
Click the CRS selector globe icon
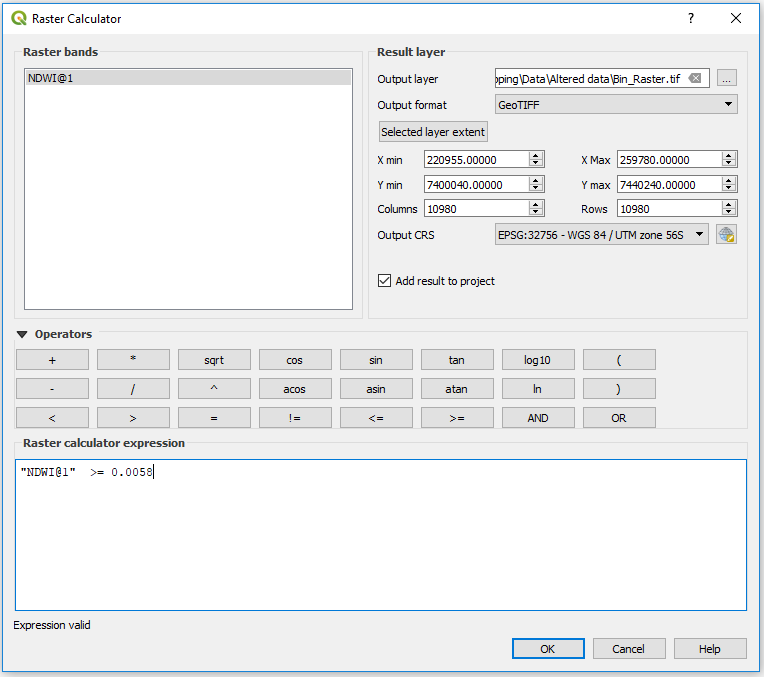(726, 235)
